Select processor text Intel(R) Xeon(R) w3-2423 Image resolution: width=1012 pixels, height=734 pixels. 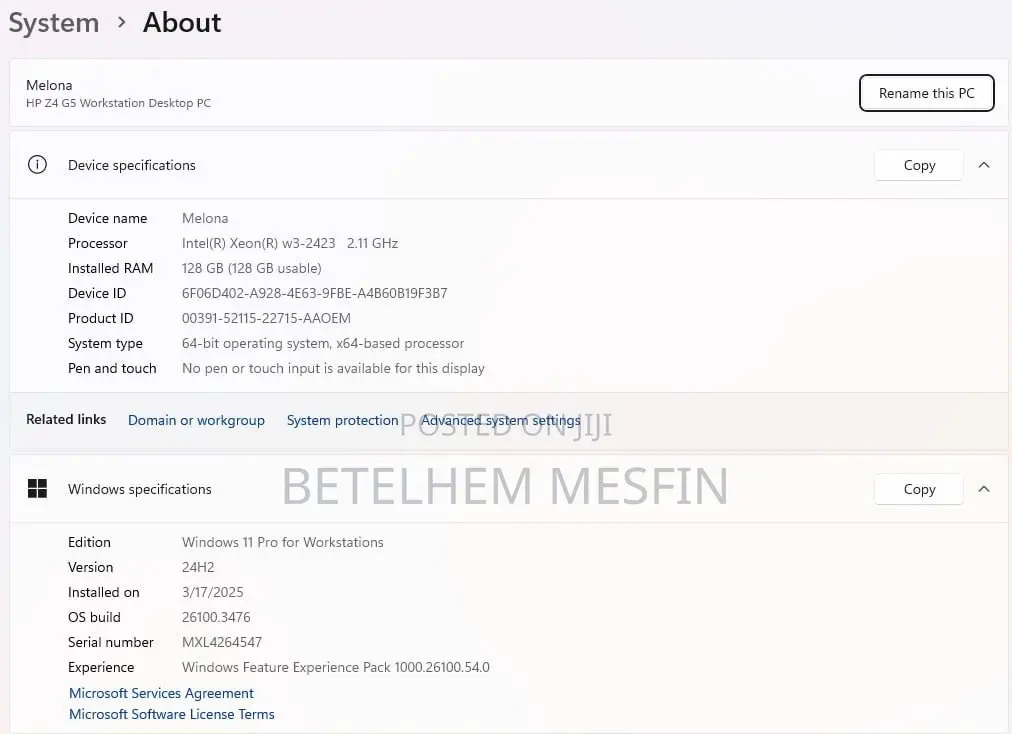coord(258,243)
